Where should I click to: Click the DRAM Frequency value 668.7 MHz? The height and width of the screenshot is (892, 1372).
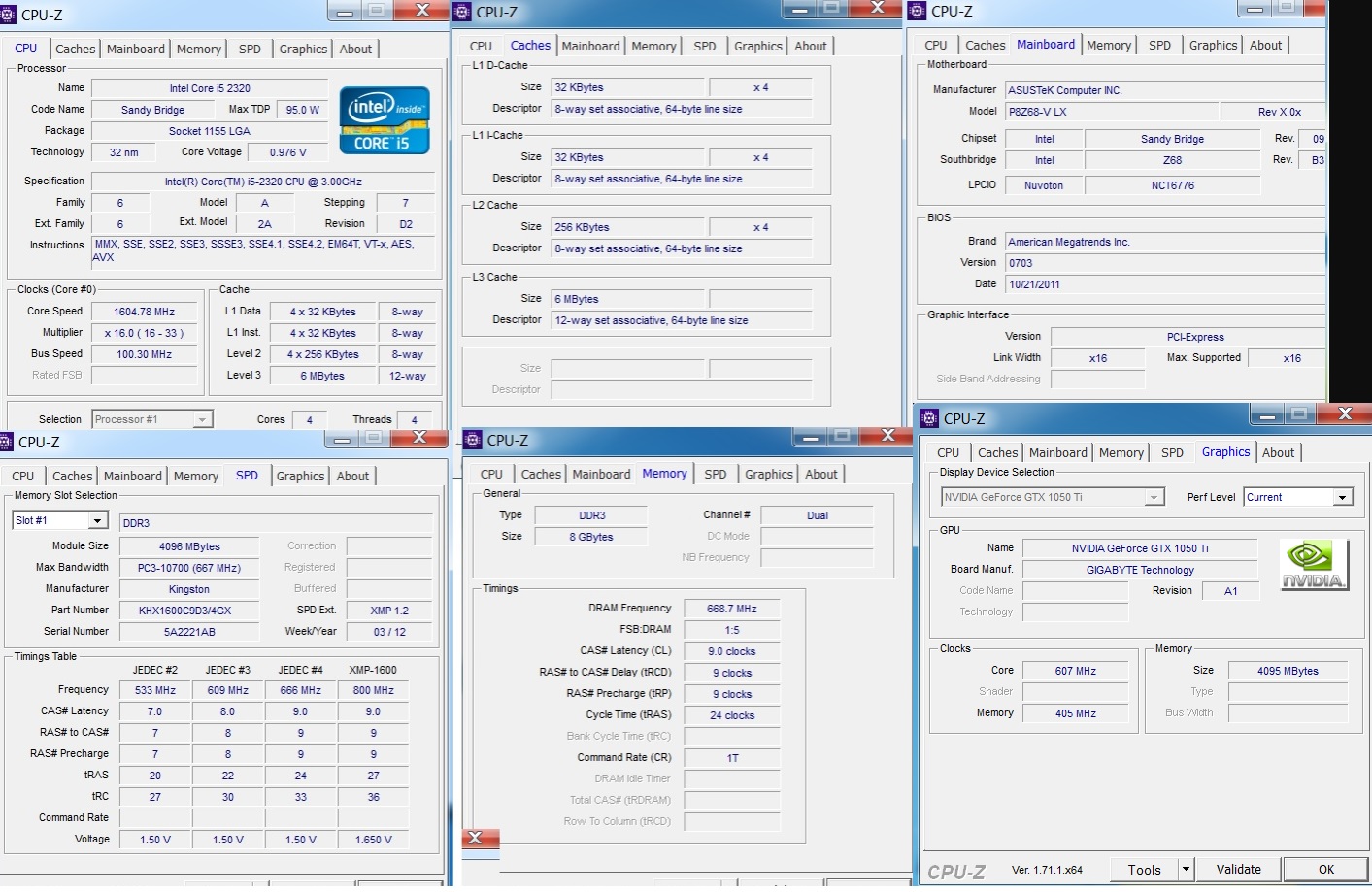(x=732, y=609)
